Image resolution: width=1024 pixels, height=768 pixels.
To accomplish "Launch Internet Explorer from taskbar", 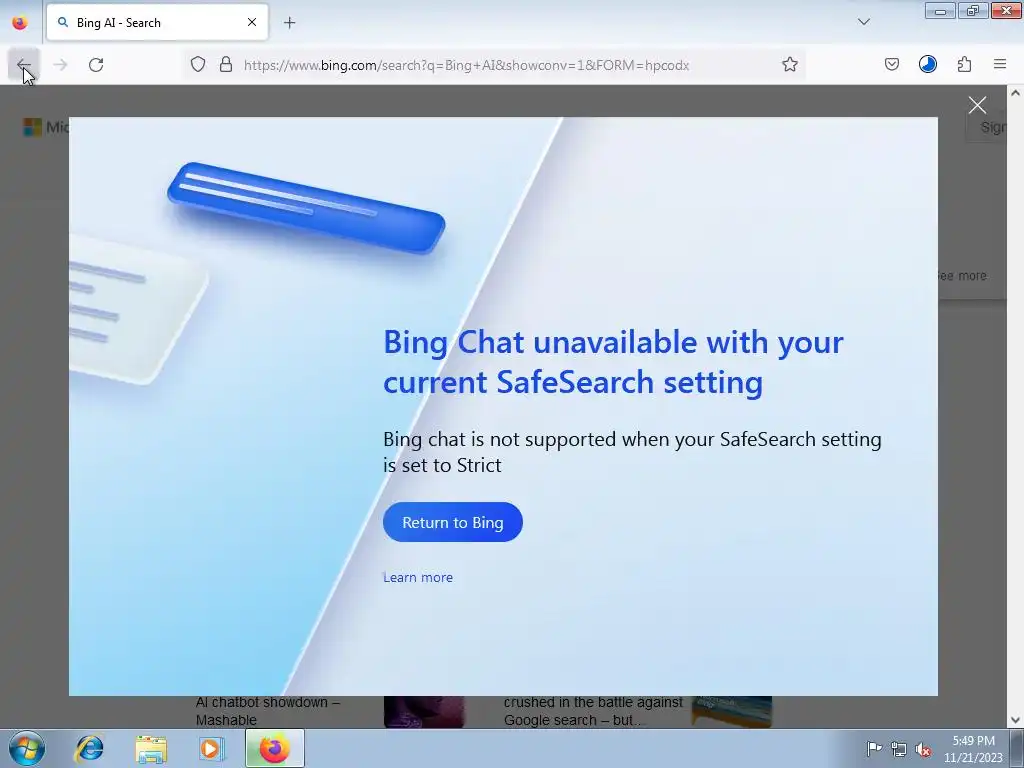I will 89,748.
